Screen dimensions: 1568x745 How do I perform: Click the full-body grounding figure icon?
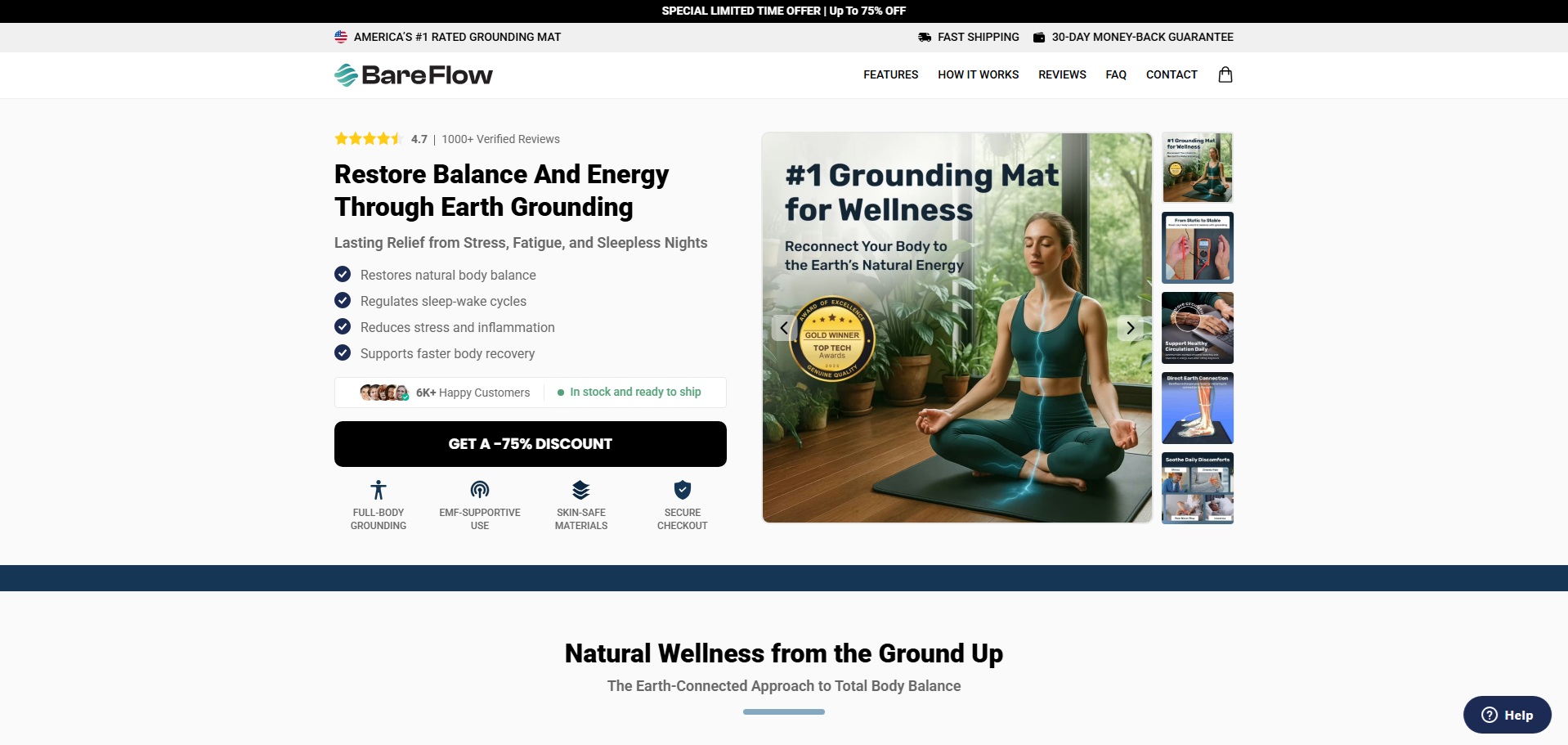pos(378,490)
